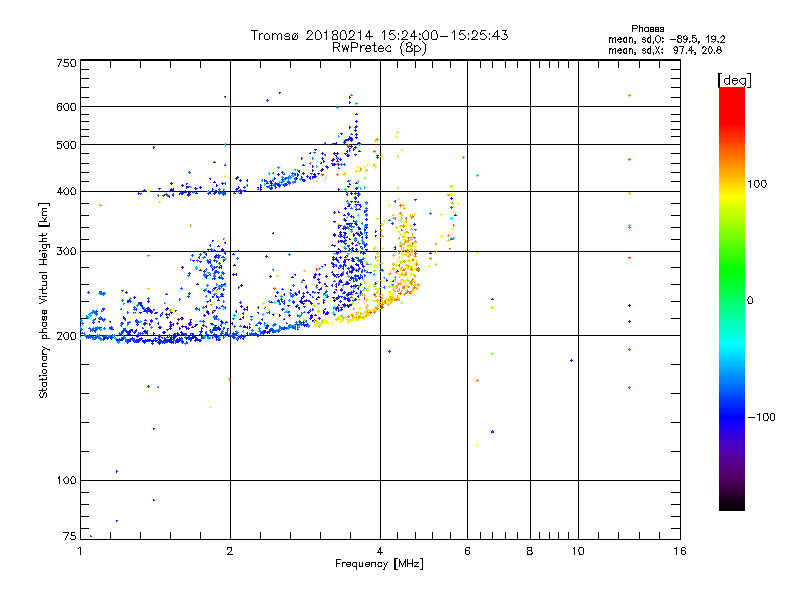800x600 pixels.
Task: Click the x-axis '4' tick label
Action: click(380, 551)
